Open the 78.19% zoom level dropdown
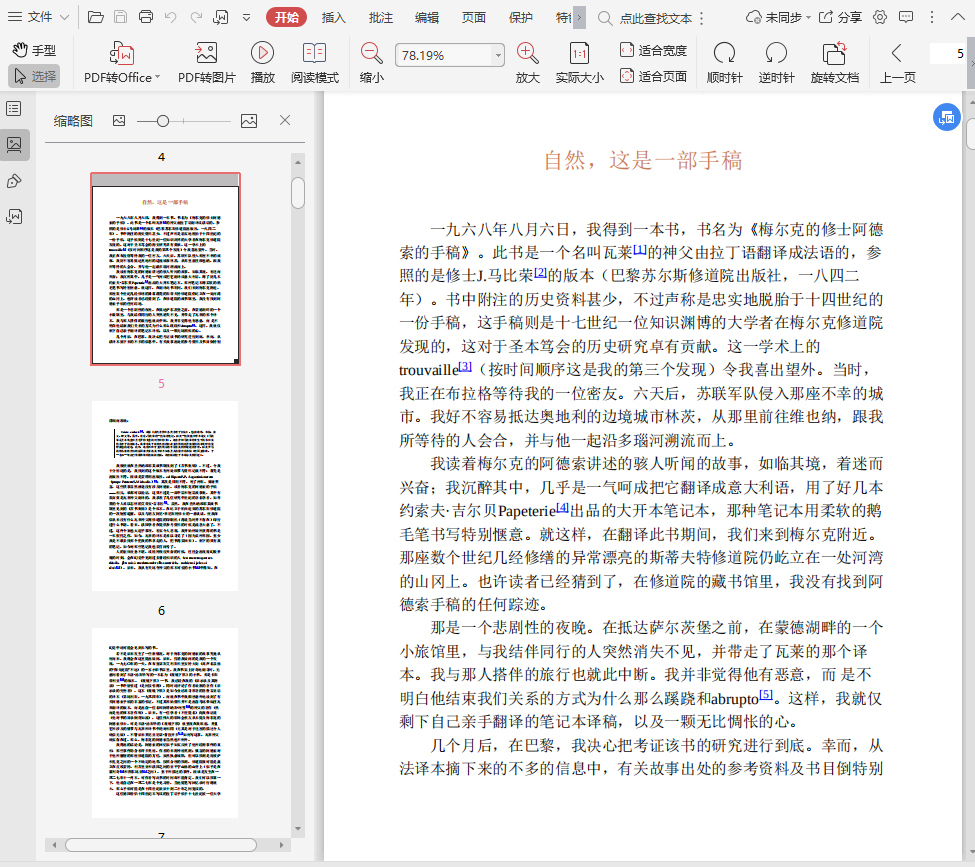 [x=498, y=56]
